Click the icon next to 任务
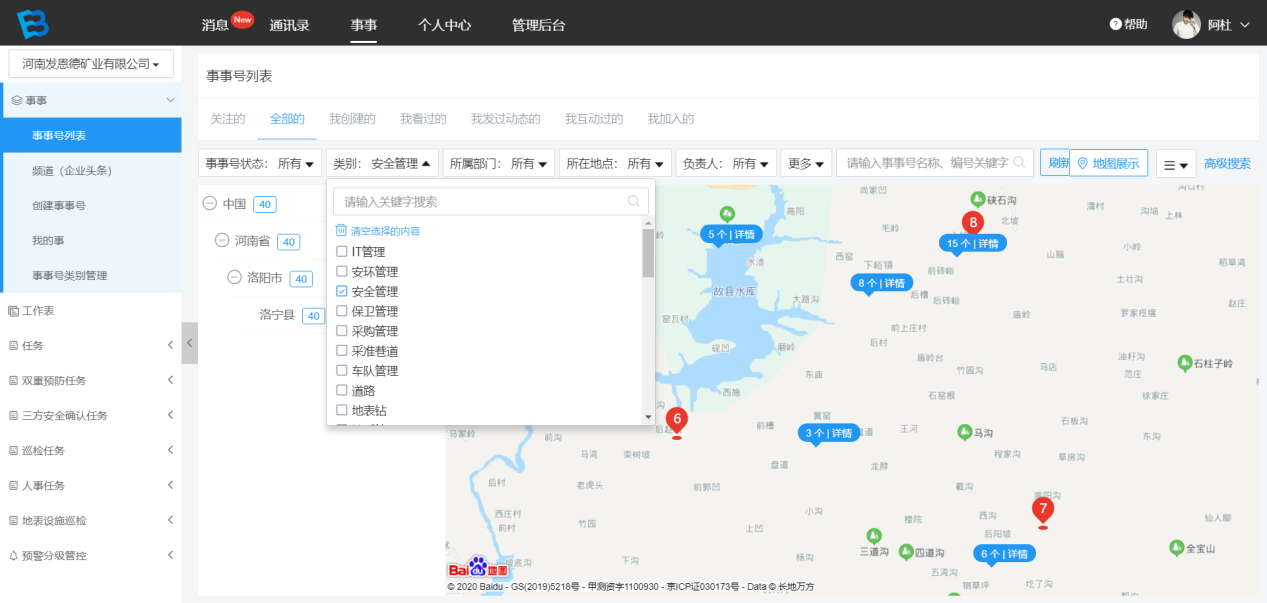 tap(13, 346)
